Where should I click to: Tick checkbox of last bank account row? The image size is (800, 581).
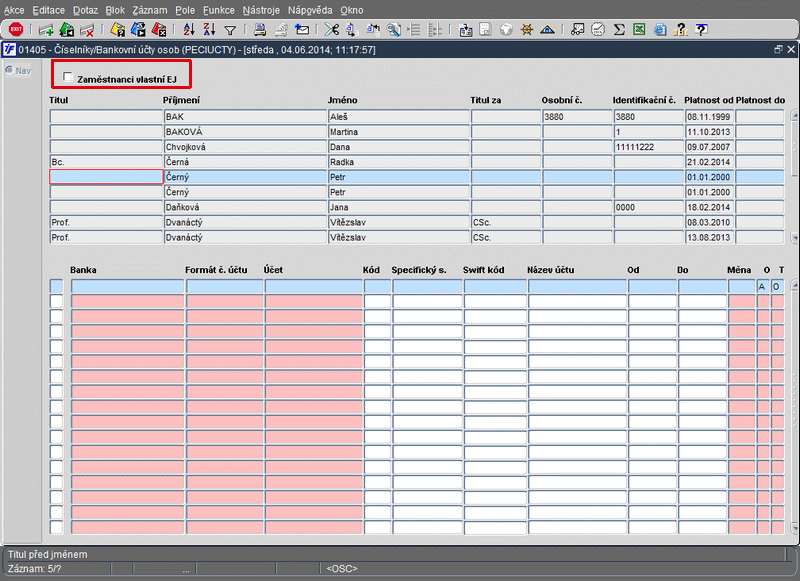pyautogui.click(x=57, y=527)
